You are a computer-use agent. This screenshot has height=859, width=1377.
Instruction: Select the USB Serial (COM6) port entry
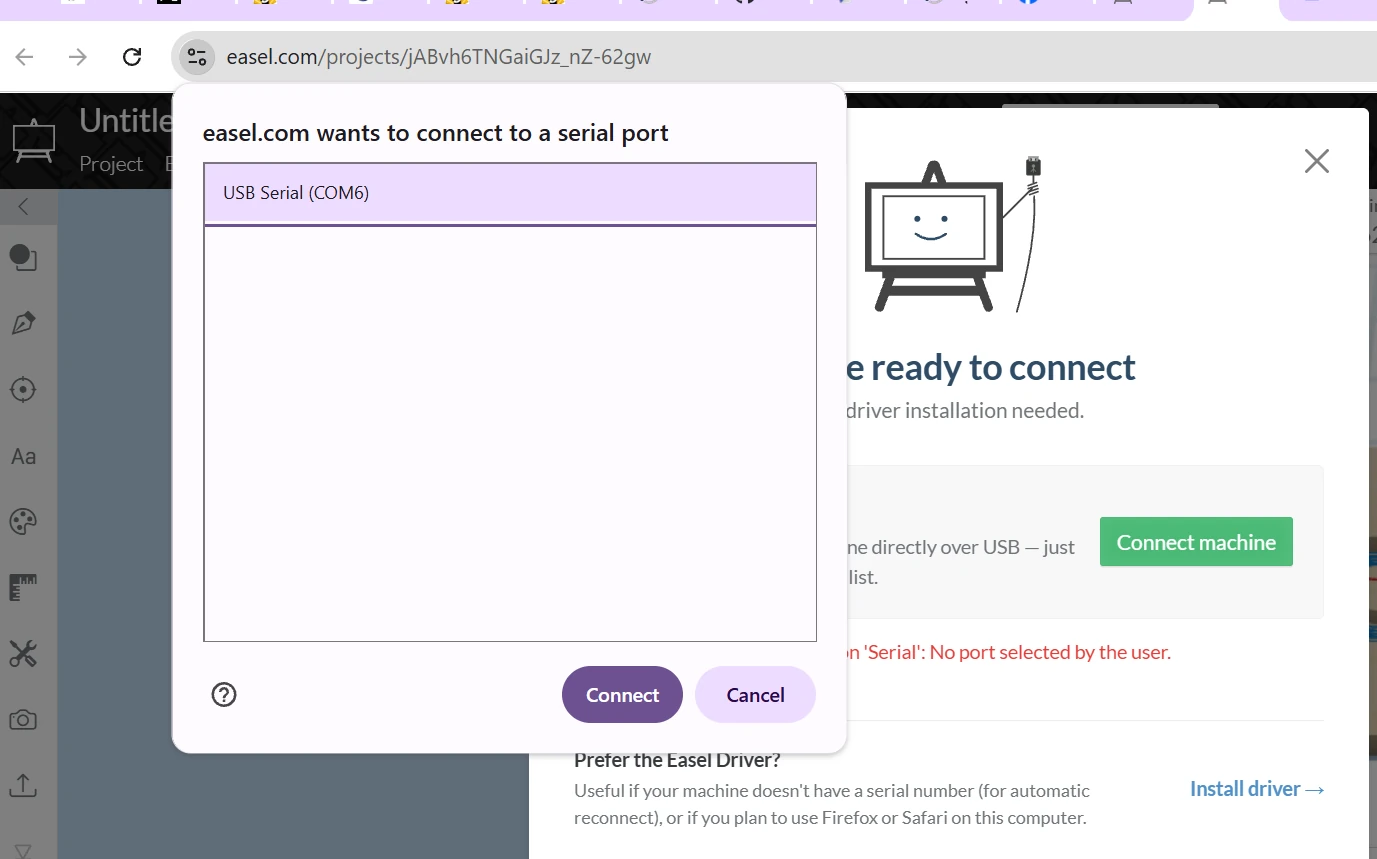coord(510,193)
